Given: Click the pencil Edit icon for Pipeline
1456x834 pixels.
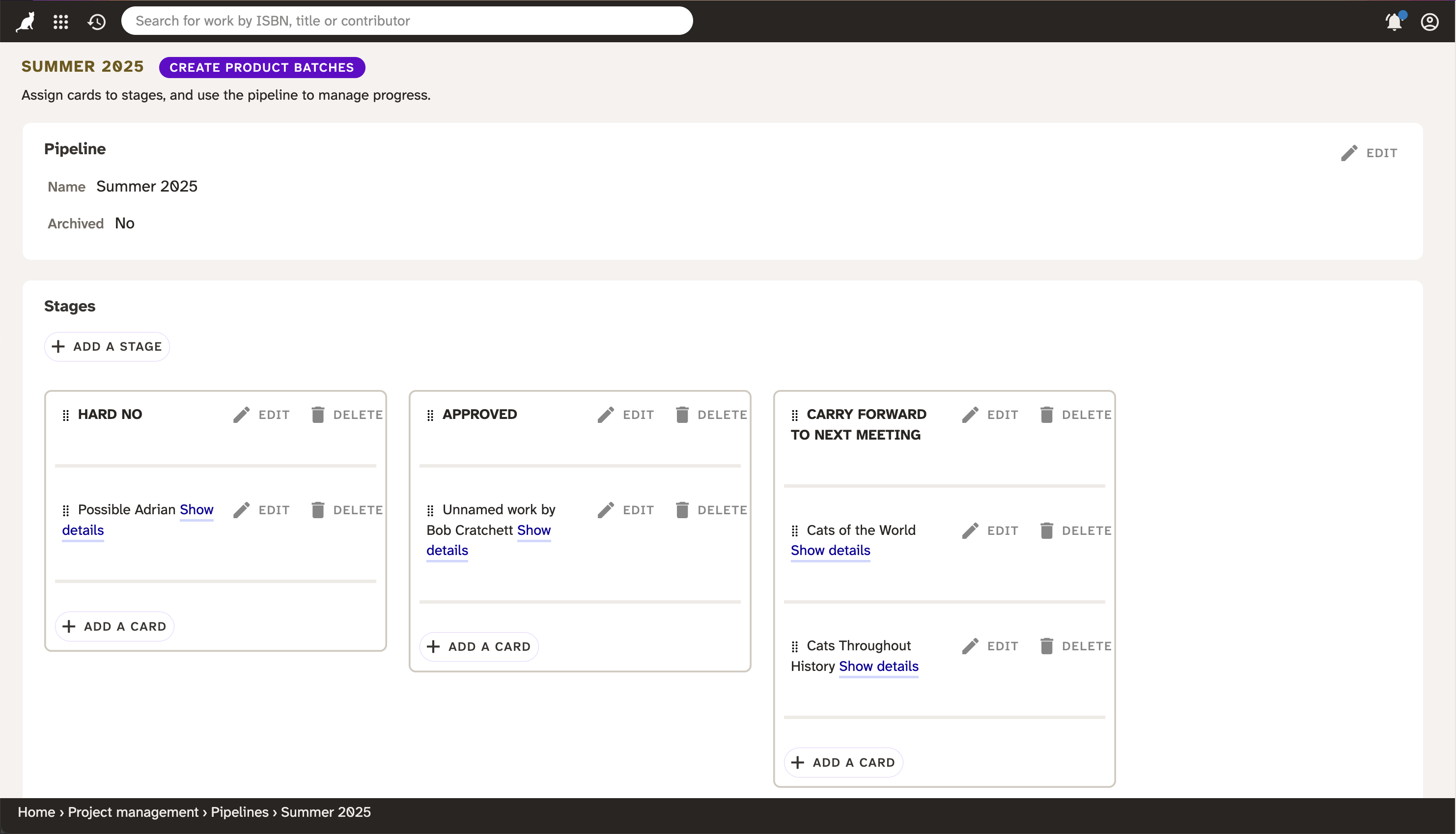Looking at the screenshot, I should tap(1349, 153).
